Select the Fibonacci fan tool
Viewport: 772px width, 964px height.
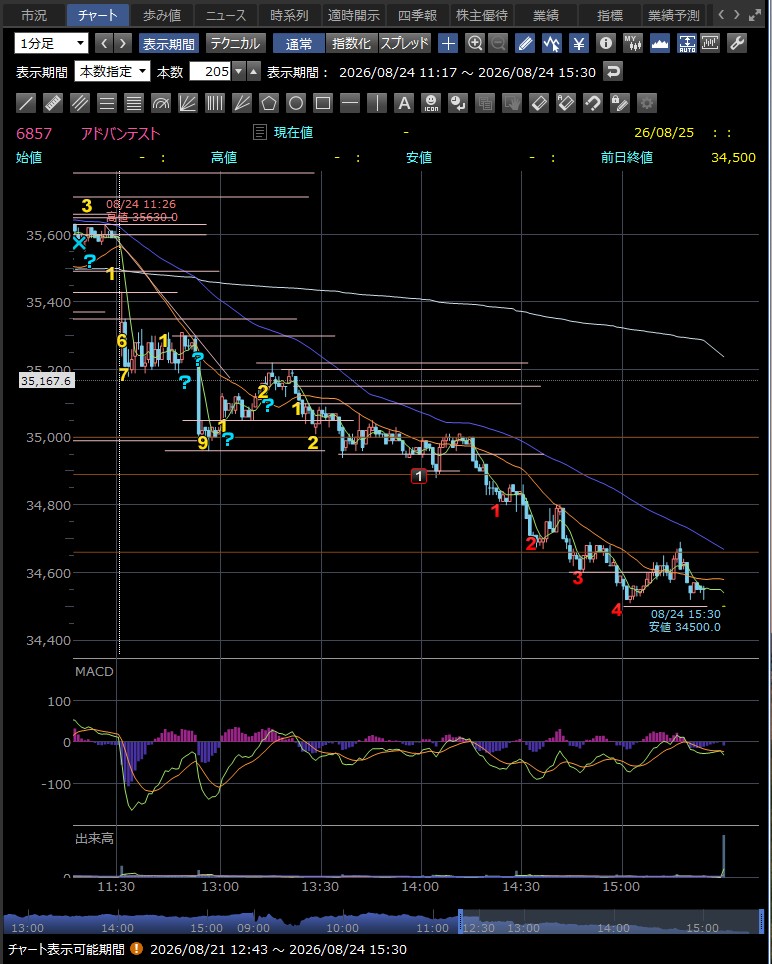tap(188, 103)
